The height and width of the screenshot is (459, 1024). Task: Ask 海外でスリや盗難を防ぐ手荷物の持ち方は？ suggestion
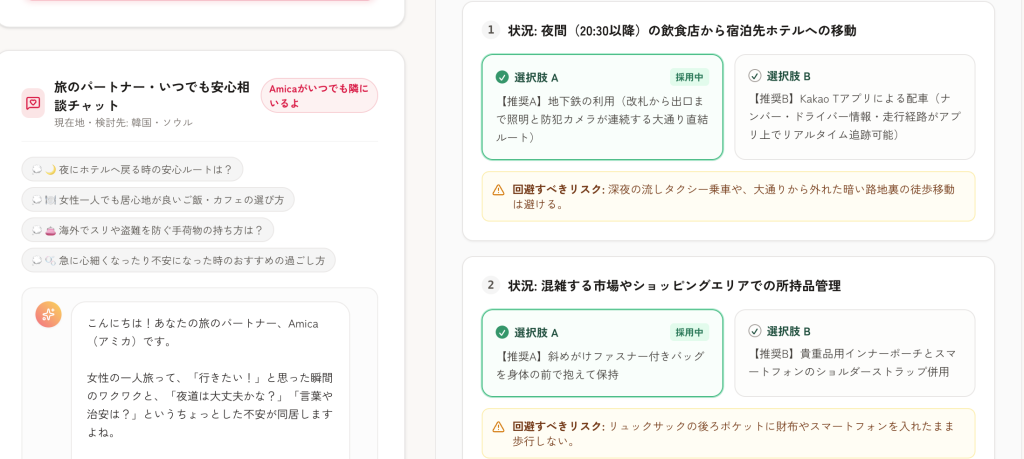[x=148, y=230]
